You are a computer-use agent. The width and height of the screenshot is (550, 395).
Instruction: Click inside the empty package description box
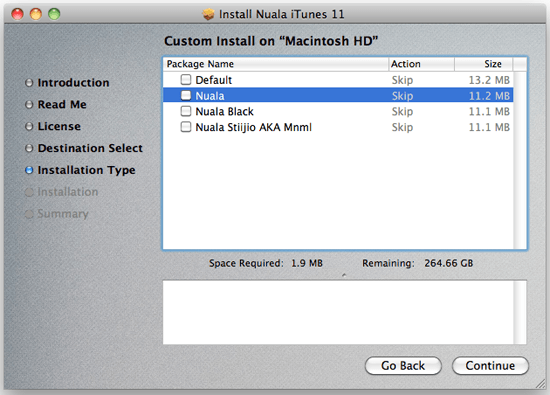pyautogui.click(x=338, y=312)
